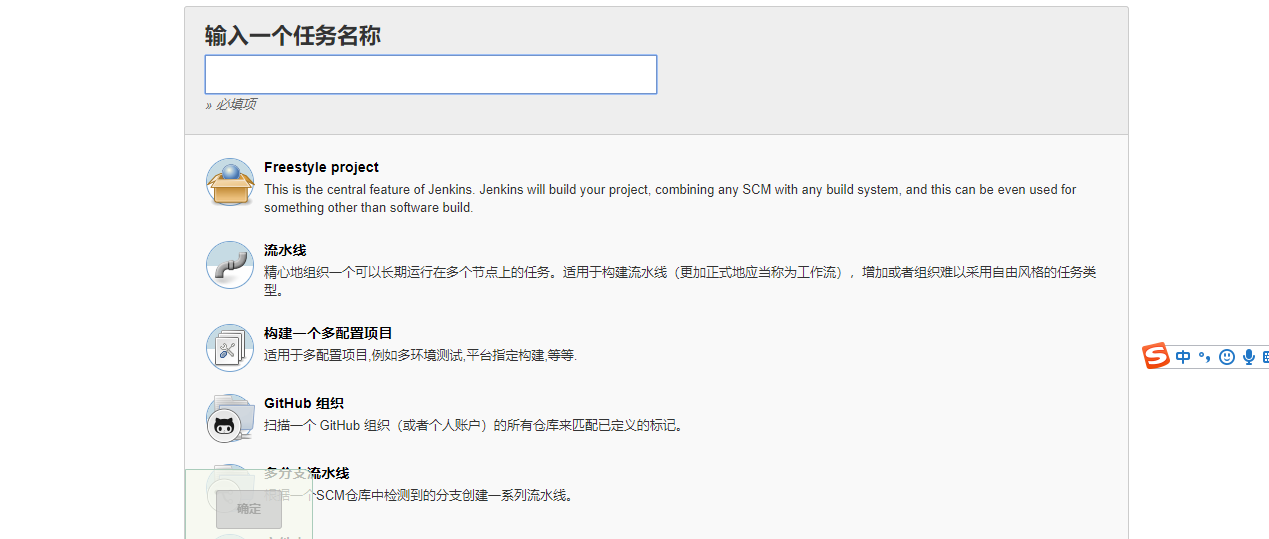This screenshot has width=1269, height=539.
Task: Click the 适用于多配置项目 description text
Action: (421, 355)
